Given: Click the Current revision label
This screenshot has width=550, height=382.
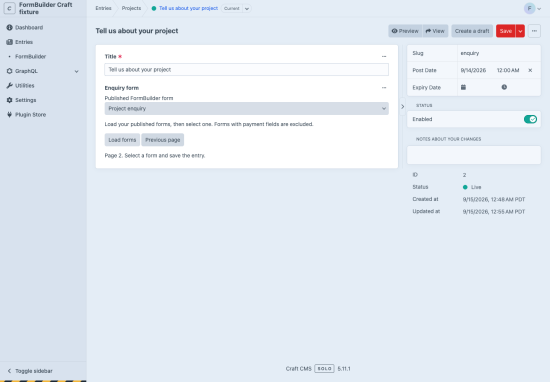Looking at the screenshot, I should click(x=232, y=8).
